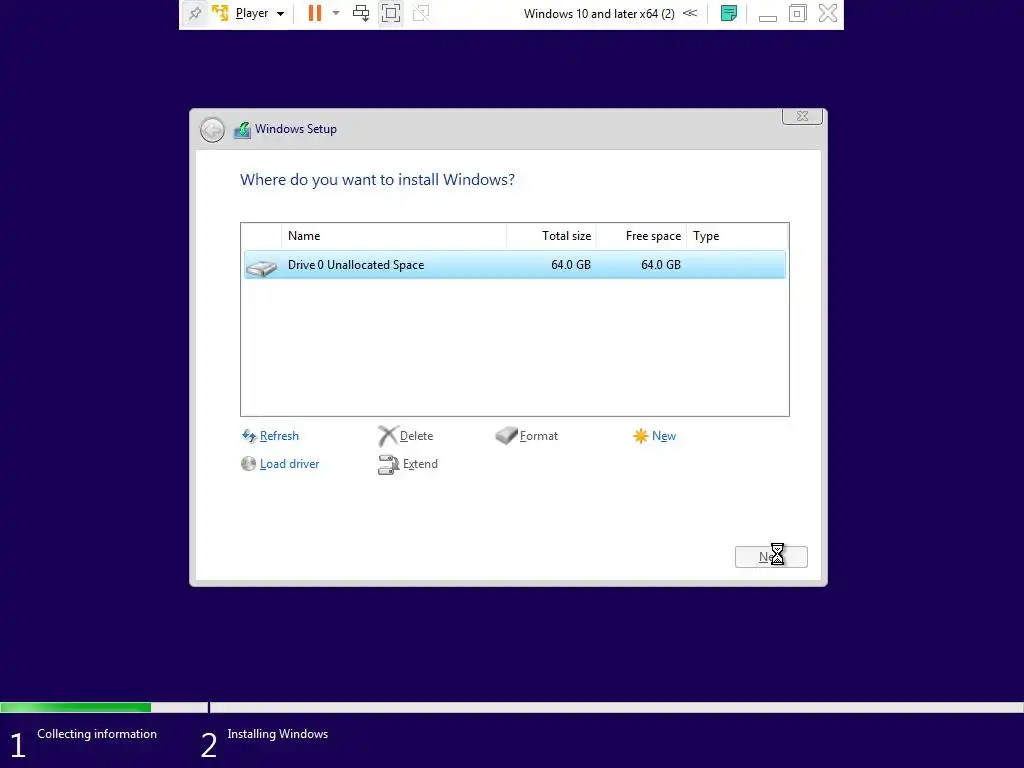Image resolution: width=1024 pixels, height=768 pixels.
Task: Pause the virtual machine
Action: click(x=314, y=13)
